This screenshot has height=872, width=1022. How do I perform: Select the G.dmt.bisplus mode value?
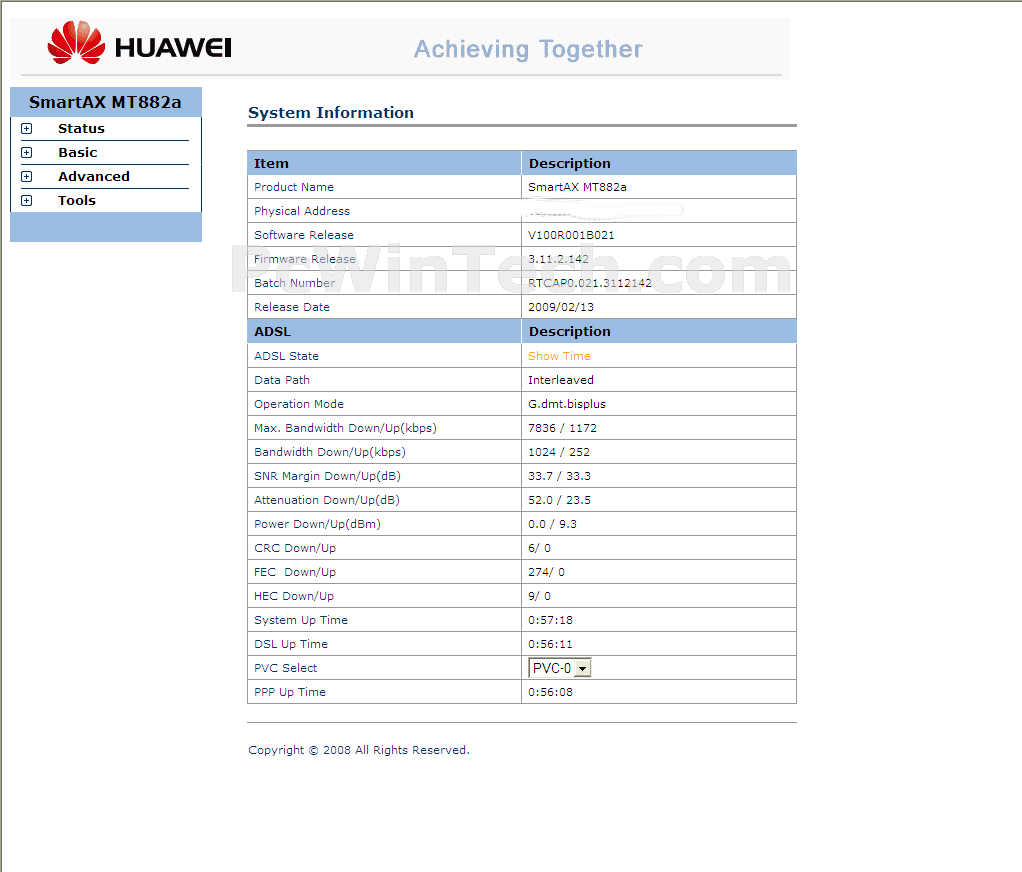[567, 404]
